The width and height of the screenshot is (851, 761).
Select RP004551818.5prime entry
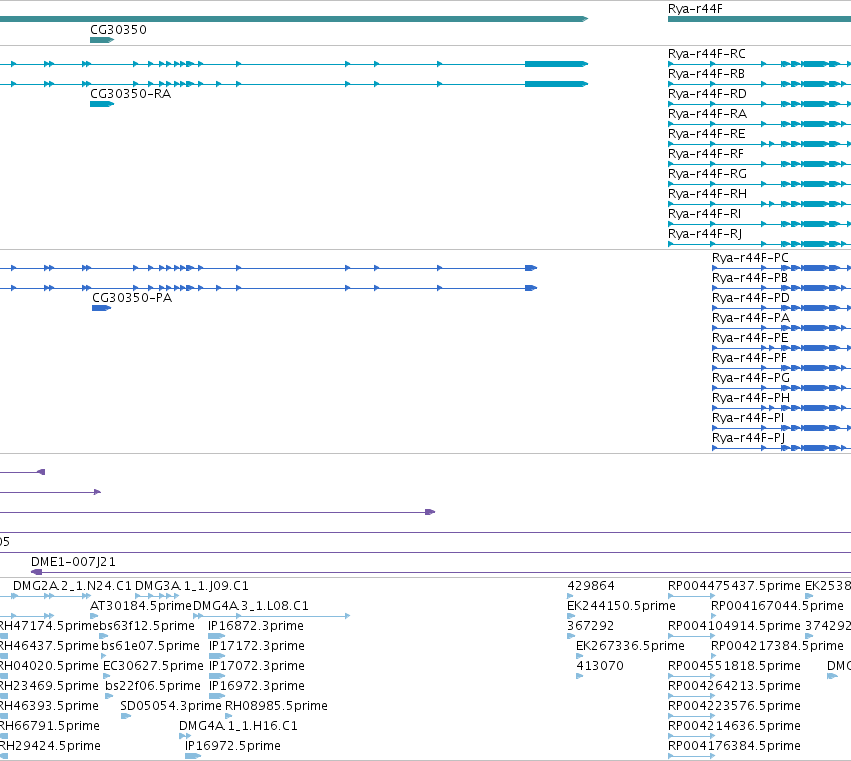734,666
